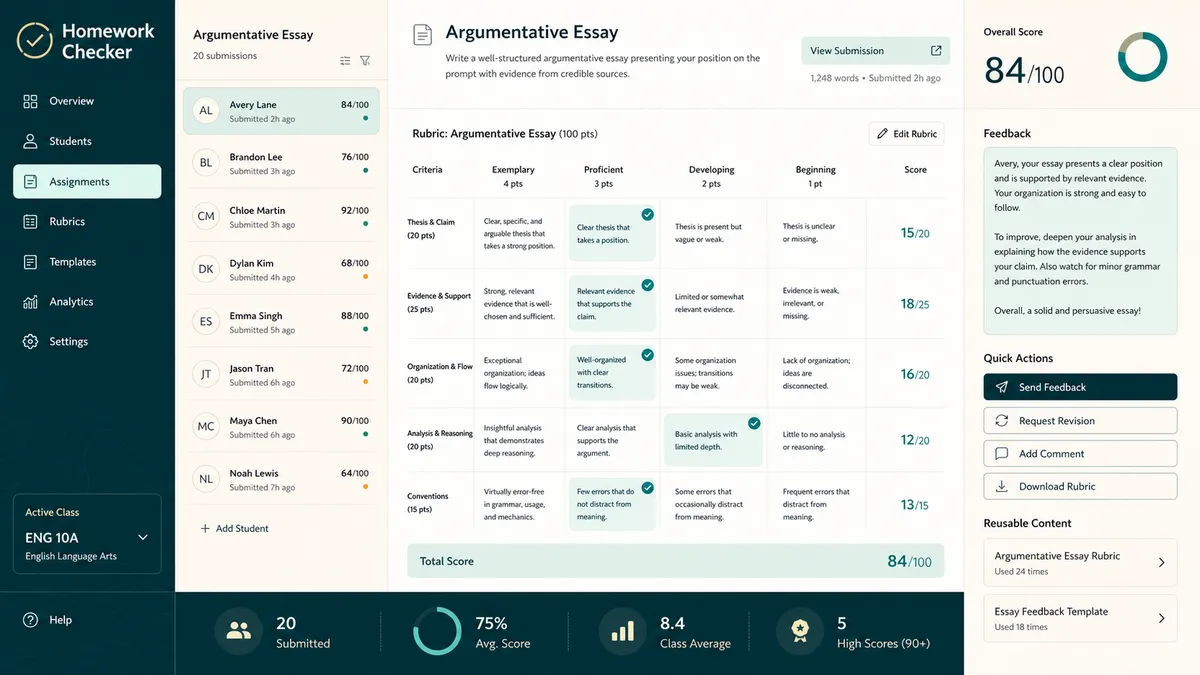Click the feedback text box
1200x675 pixels.
1080,240
